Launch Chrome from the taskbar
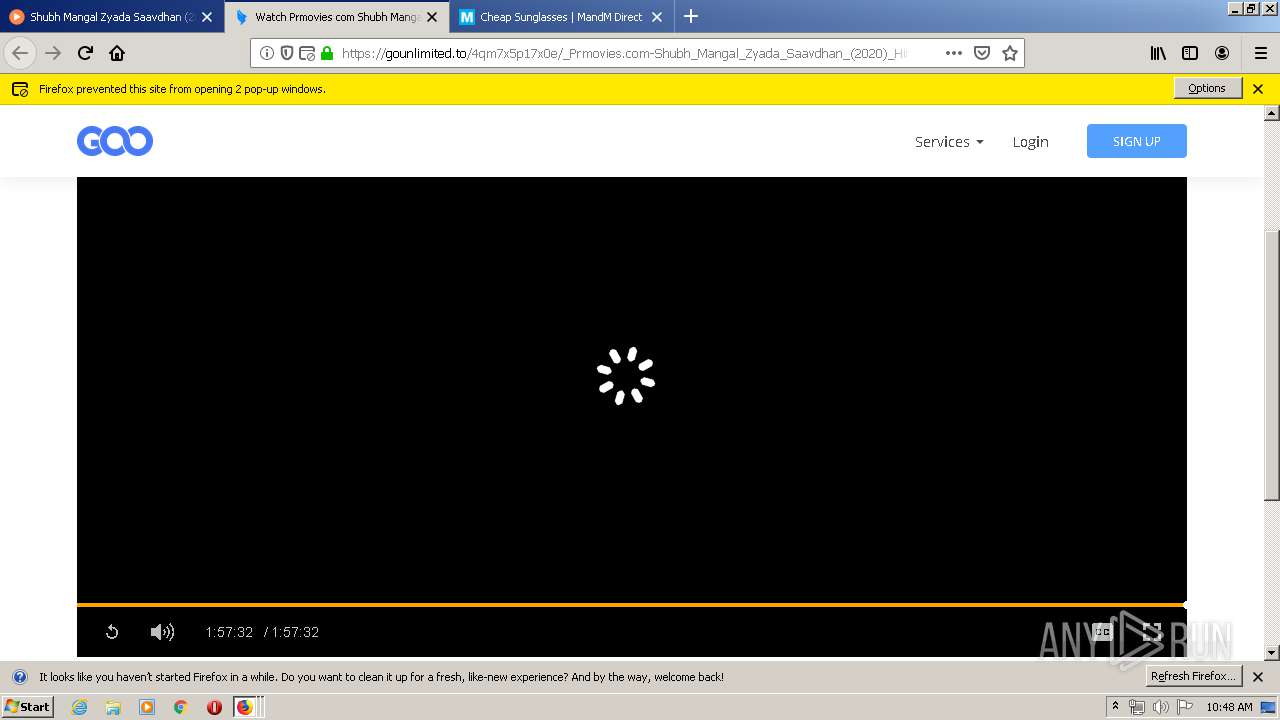Screen dimensions: 1280x720 click(x=180, y=707)
